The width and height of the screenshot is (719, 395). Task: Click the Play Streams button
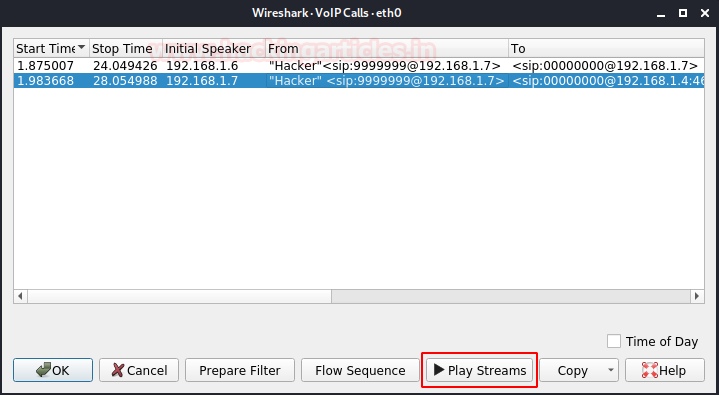coord(480,370)
